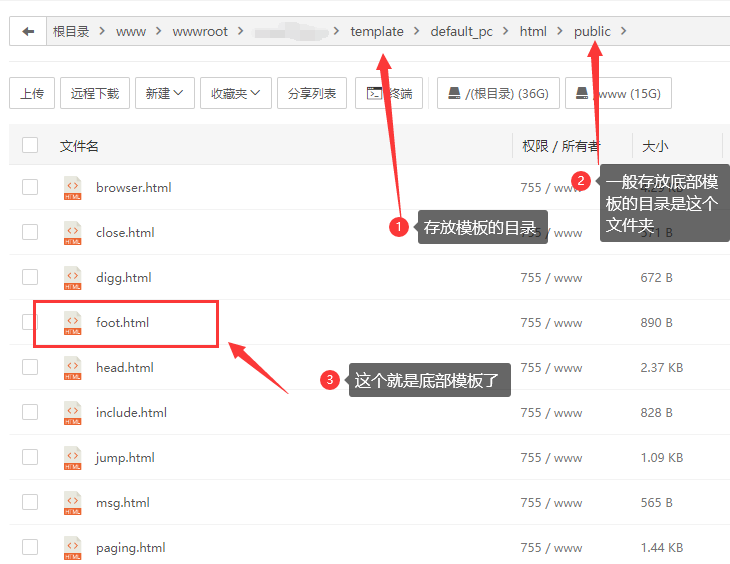This screenshot has width=730, height=564.
Task: Click chevron after wwwroot in breadcrumb
Action: (240, 31)
